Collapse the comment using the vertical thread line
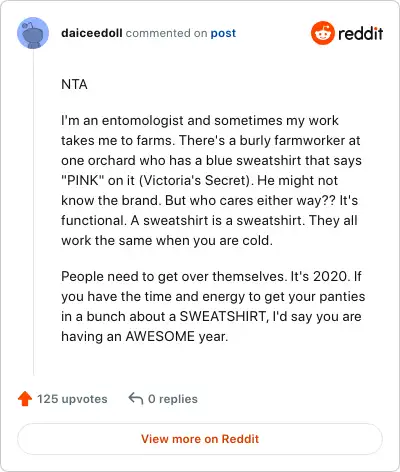 tap(33, 212)
